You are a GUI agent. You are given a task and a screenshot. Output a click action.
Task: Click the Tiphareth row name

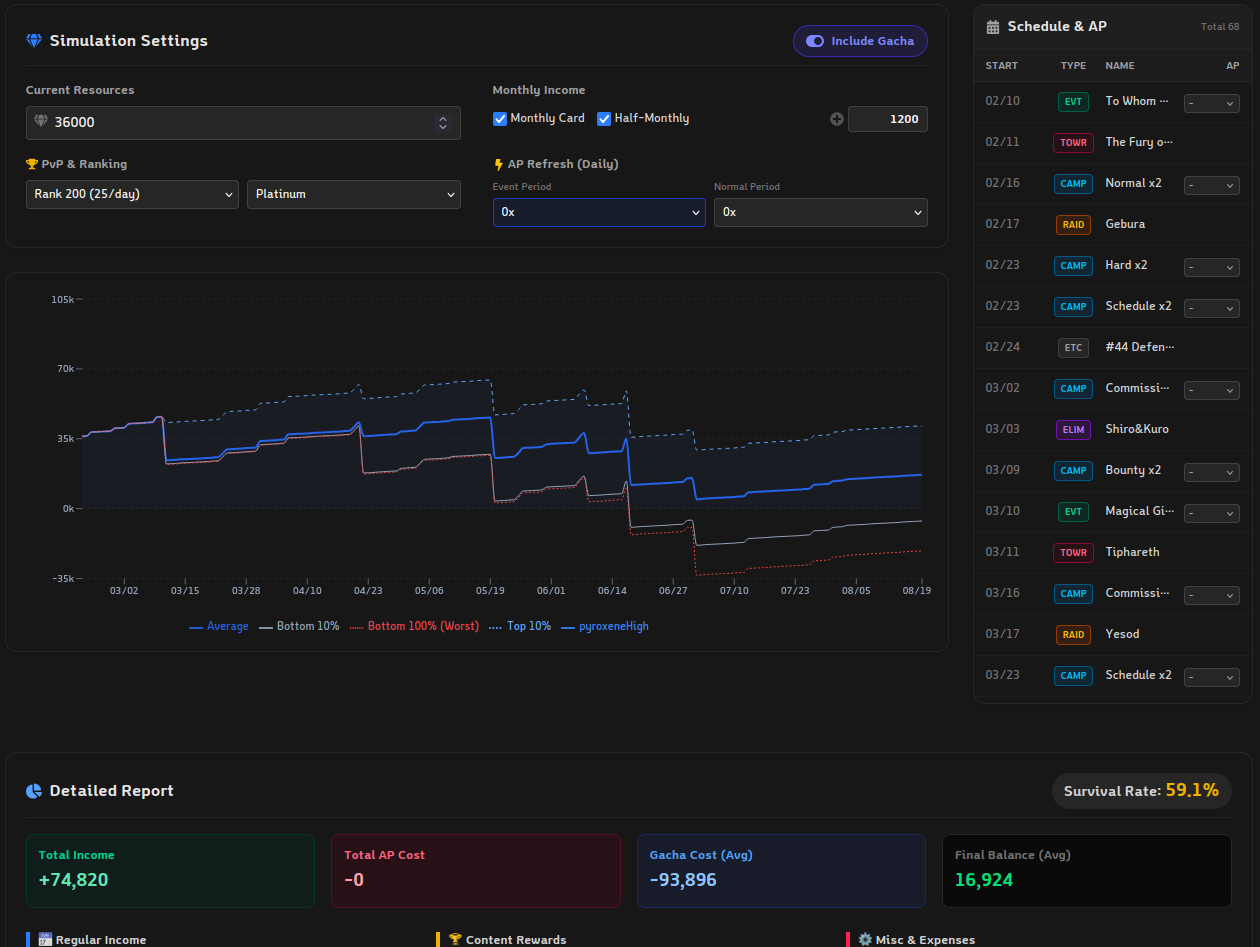pos(1132,553)
